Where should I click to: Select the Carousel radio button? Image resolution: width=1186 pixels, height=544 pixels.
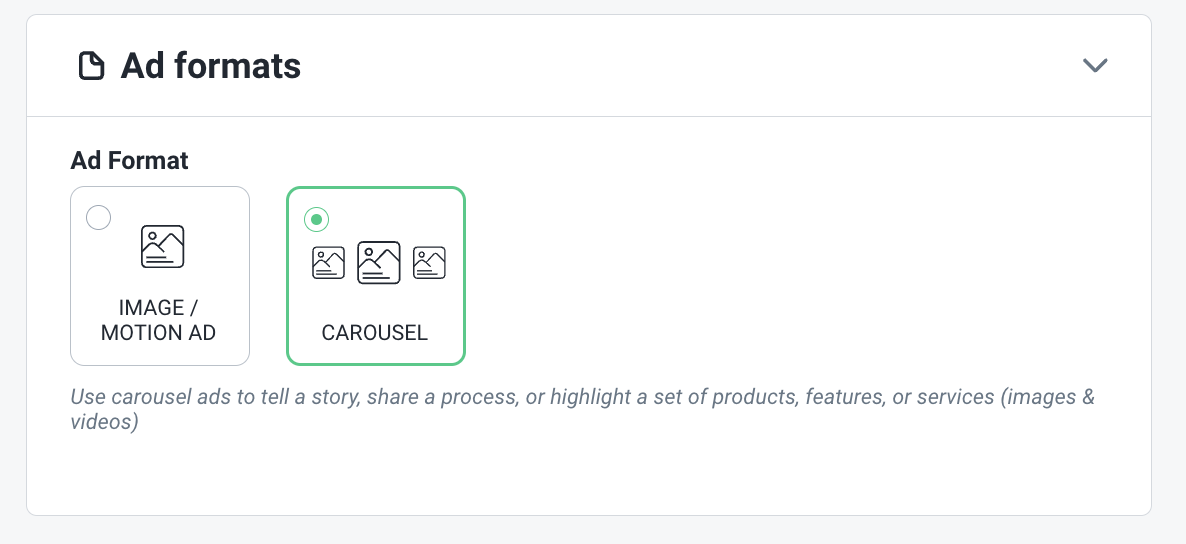click(316, 219)
